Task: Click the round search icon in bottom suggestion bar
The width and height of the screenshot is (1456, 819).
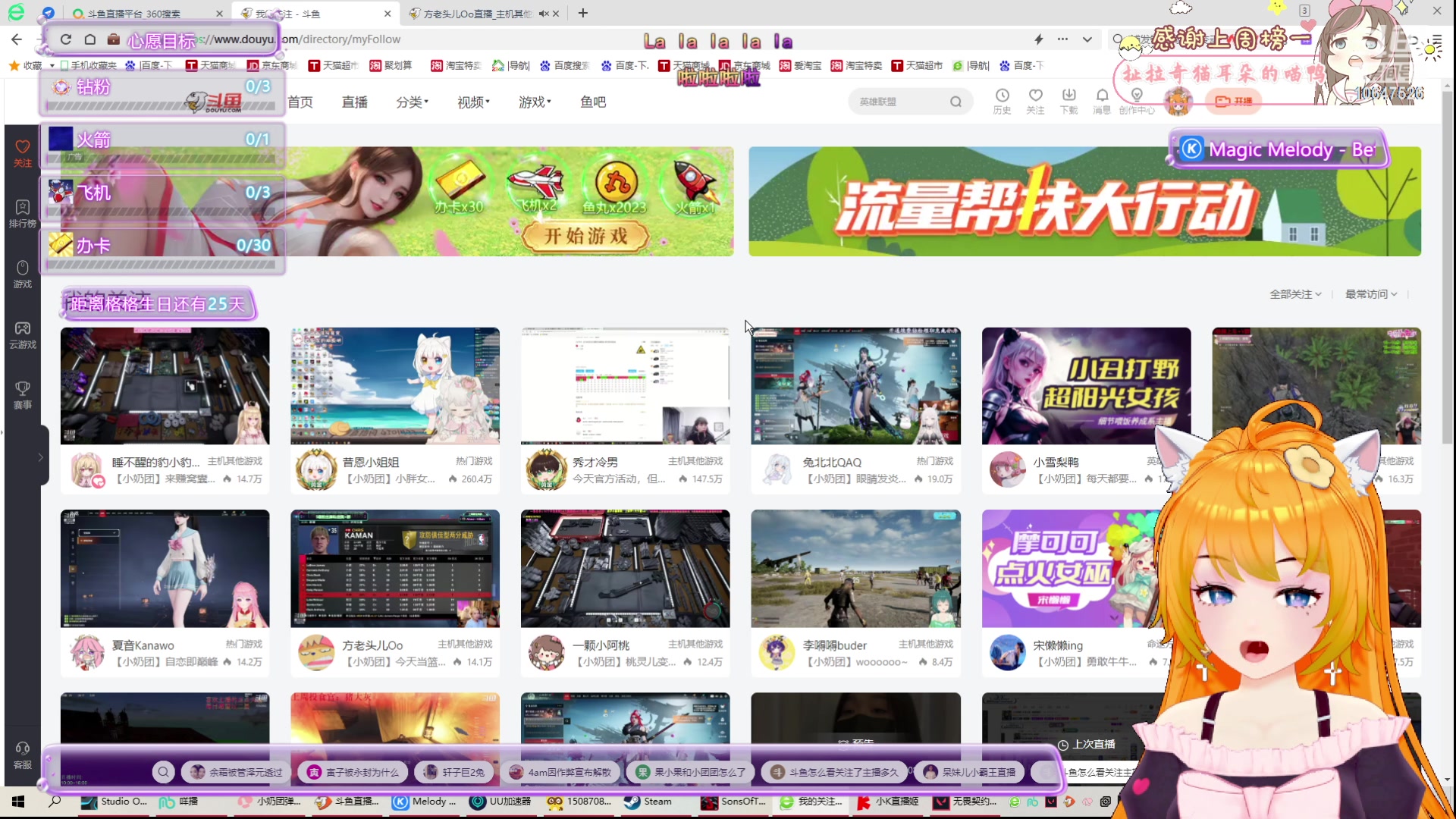Action: tap(163, 772)
